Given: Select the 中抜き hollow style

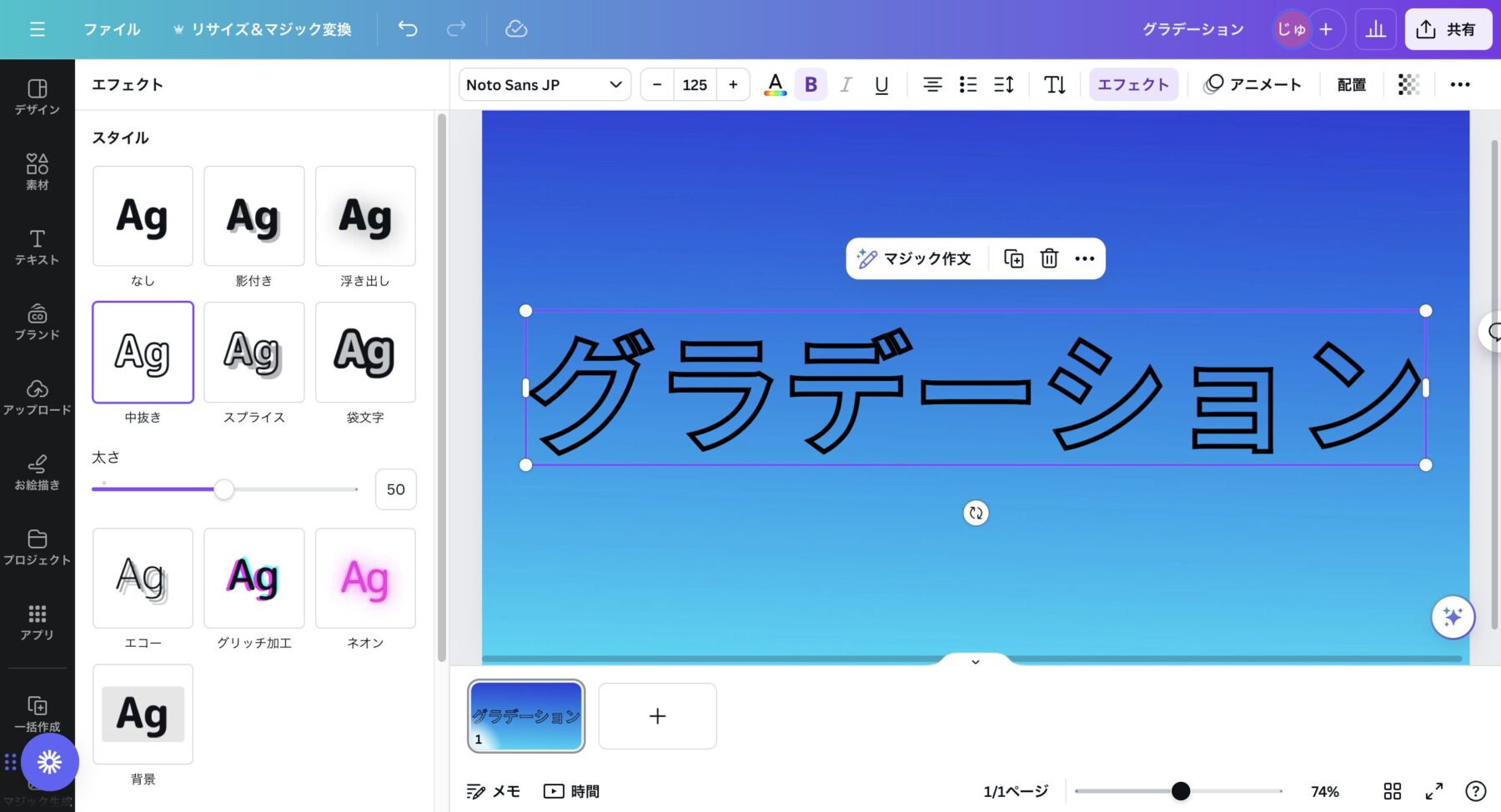Looking at the screenshot, I should [x=143, y=352].
